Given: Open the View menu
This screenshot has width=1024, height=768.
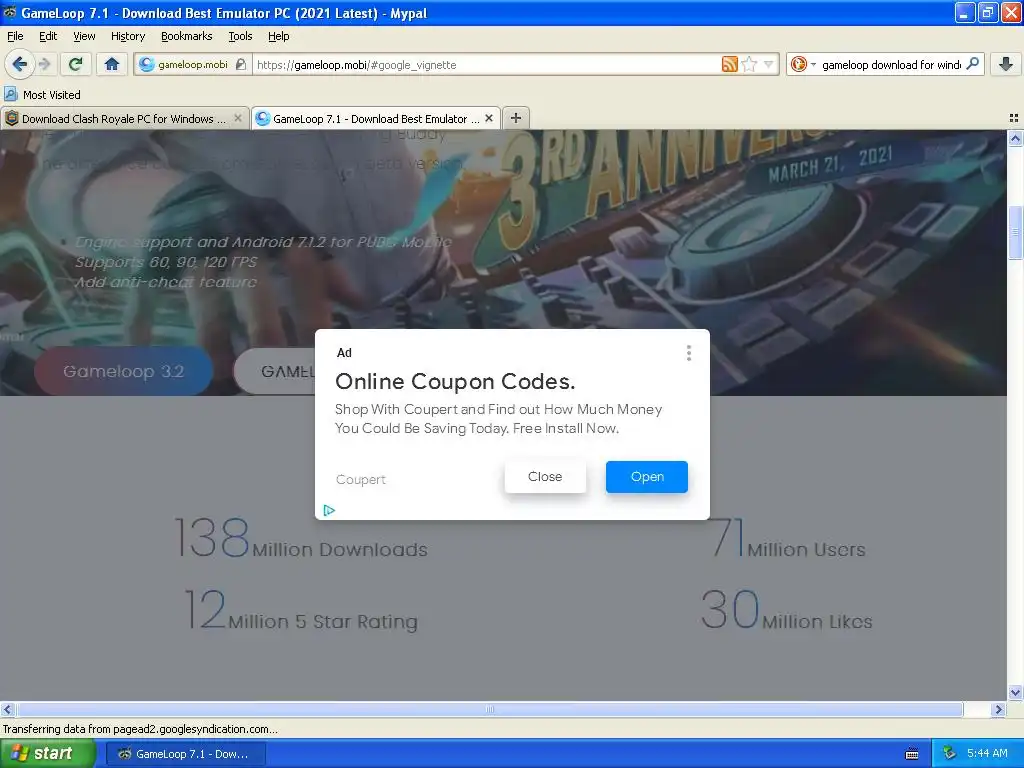Looking at the screenshot, I should [x=84, y=36].
